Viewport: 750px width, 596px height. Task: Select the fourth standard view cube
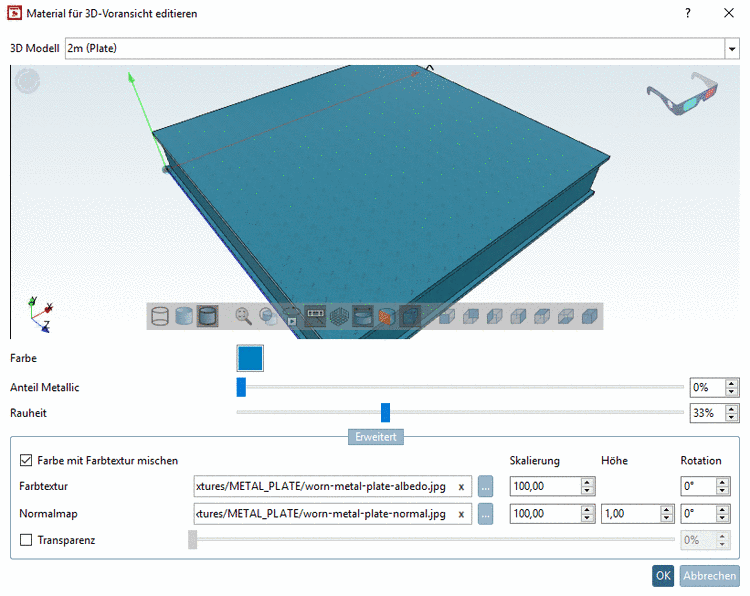pyautogui.click(x=518, y=316)
